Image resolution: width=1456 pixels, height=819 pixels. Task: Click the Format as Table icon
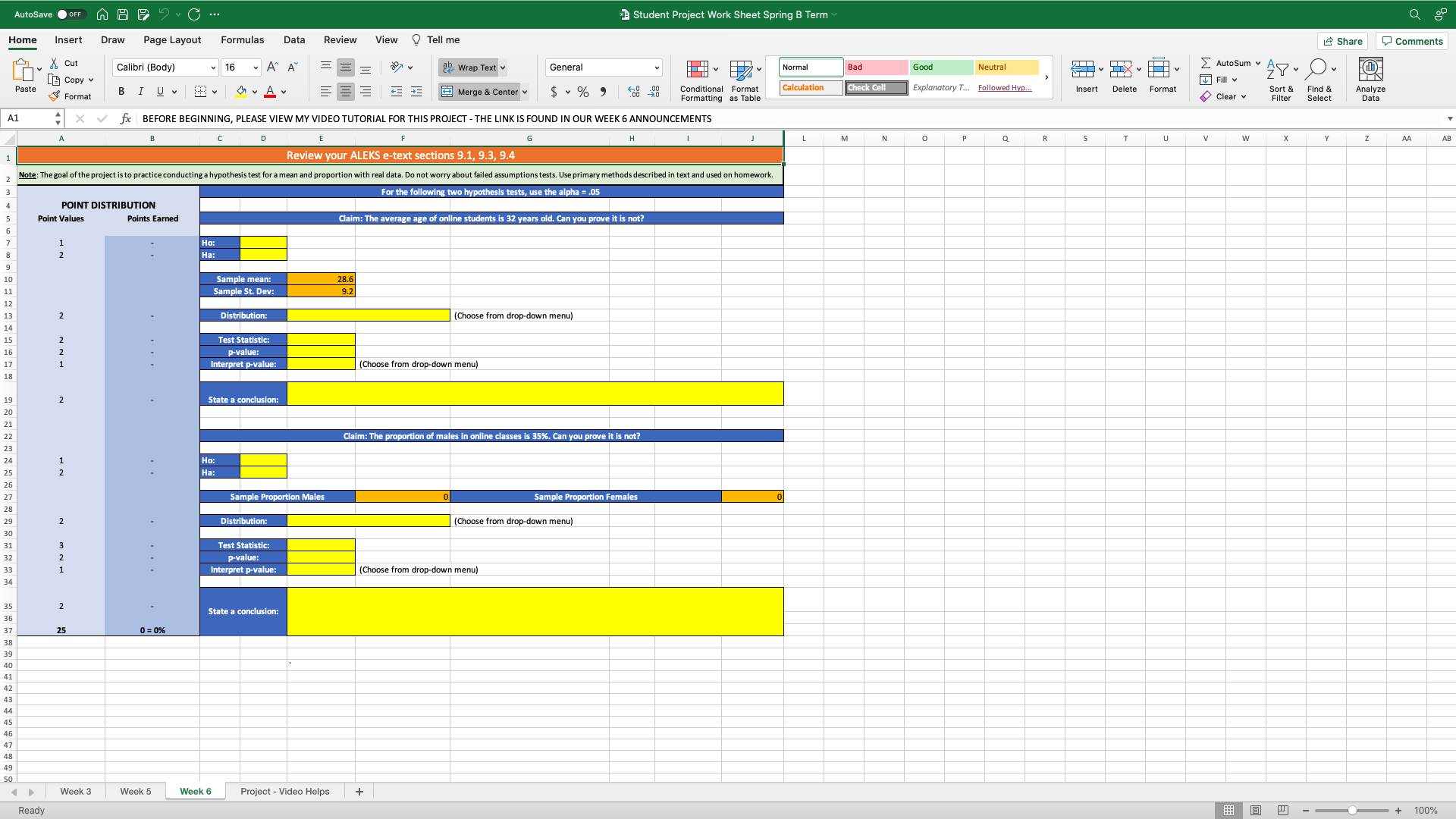pyautogui.click(x=741, y=70)
